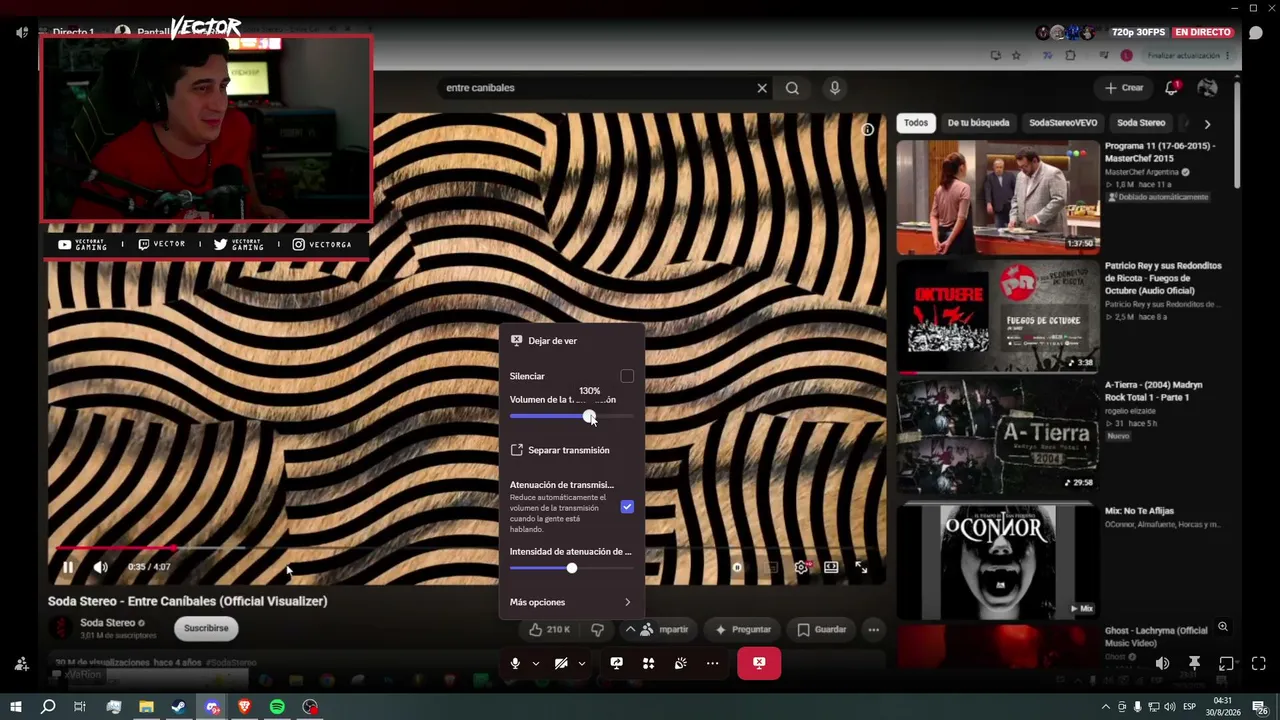Open more call options ellipsis
The image size is (1280, 720).
pos(712,663)
